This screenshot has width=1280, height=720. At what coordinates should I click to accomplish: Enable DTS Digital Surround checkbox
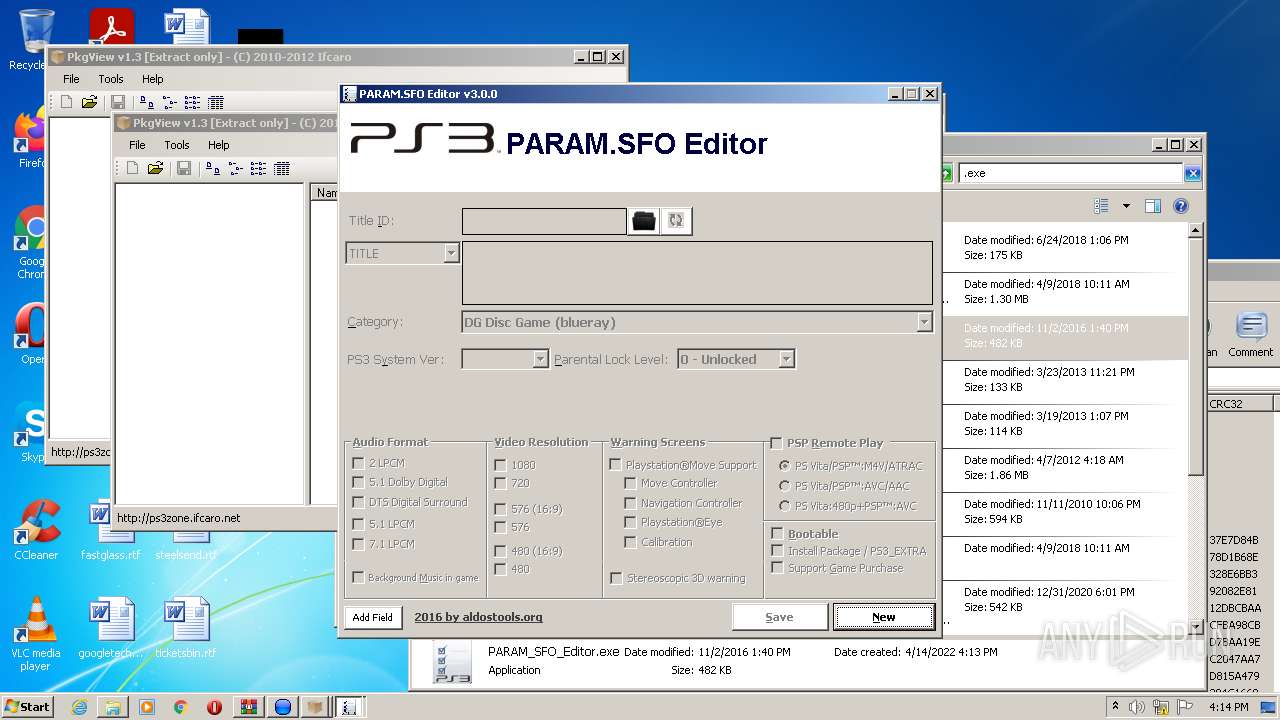(x=358, y=502)
